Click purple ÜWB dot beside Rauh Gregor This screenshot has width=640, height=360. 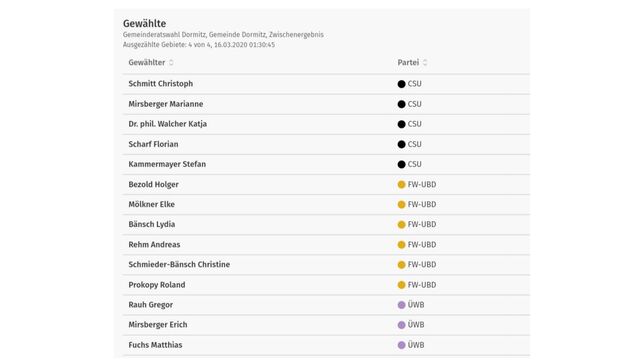(401, 305)
